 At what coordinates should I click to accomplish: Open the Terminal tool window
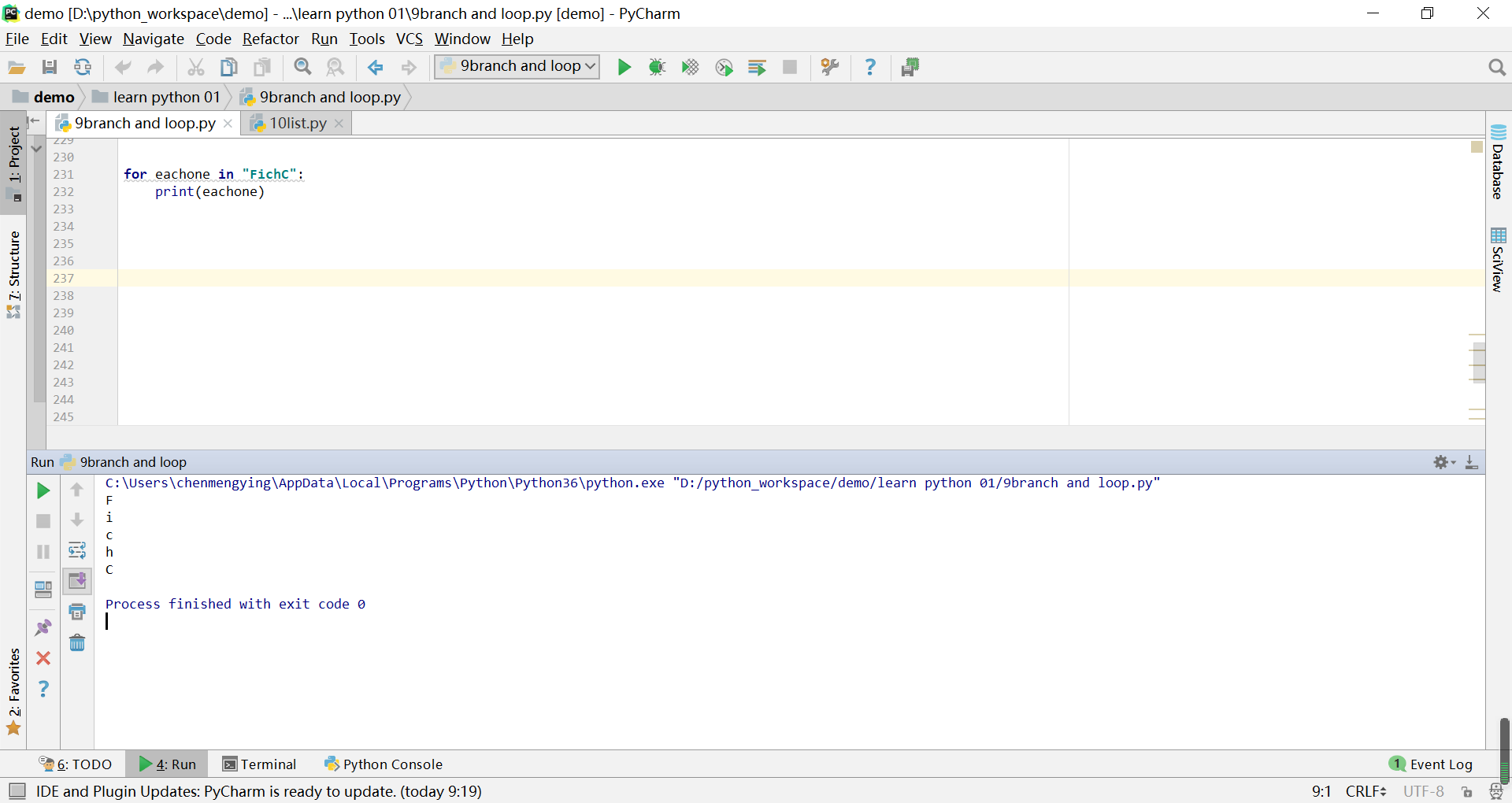[x=259, y=764]
